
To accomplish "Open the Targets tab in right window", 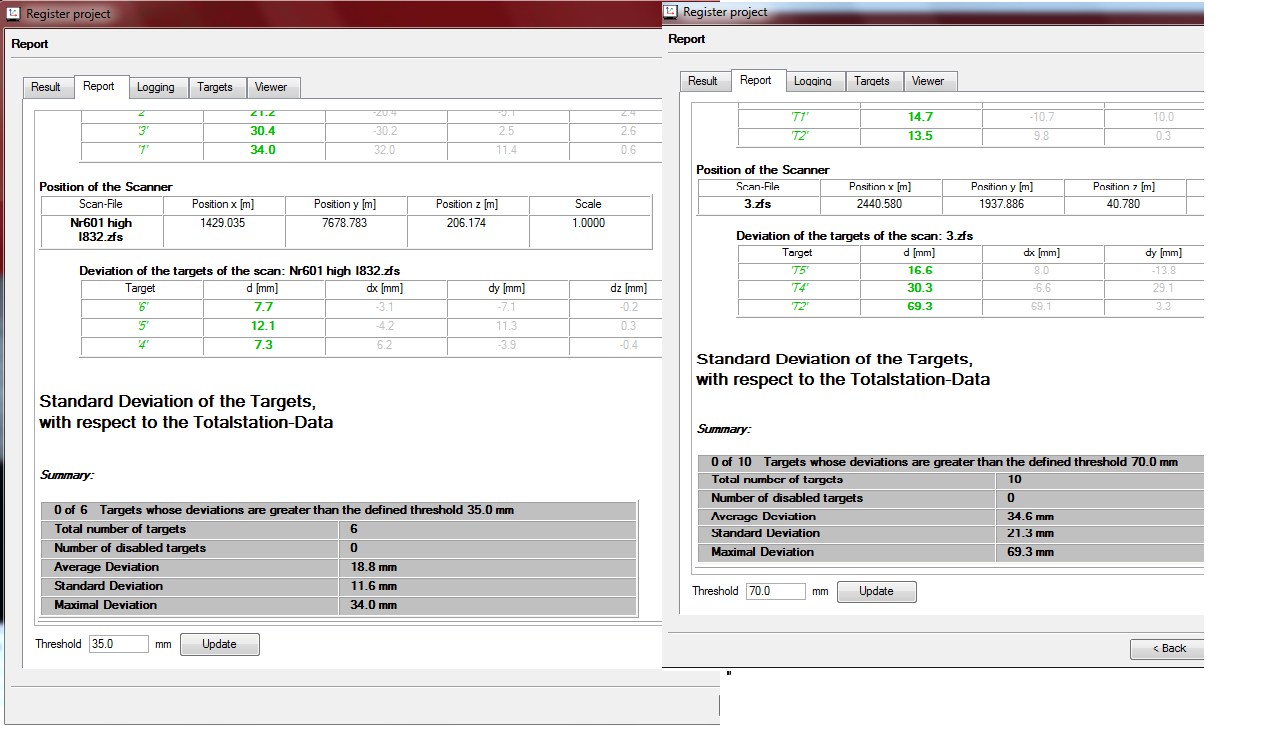I will pyautogui.click(x=872, y=81).
